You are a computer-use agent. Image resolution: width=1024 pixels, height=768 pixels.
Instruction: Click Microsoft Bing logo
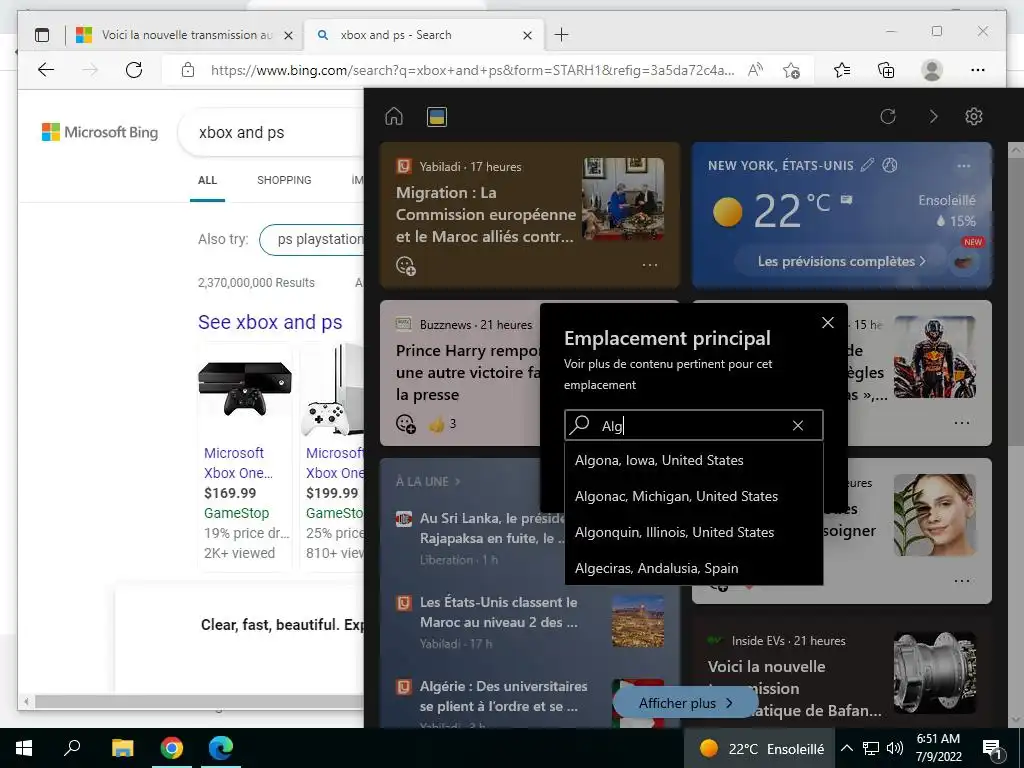[x=100, y=132]
